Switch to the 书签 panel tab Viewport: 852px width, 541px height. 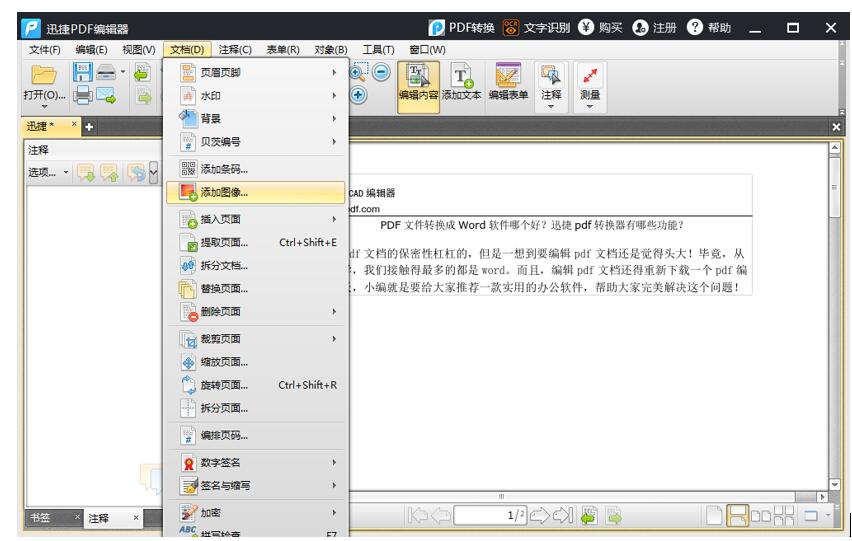[40, 518]
